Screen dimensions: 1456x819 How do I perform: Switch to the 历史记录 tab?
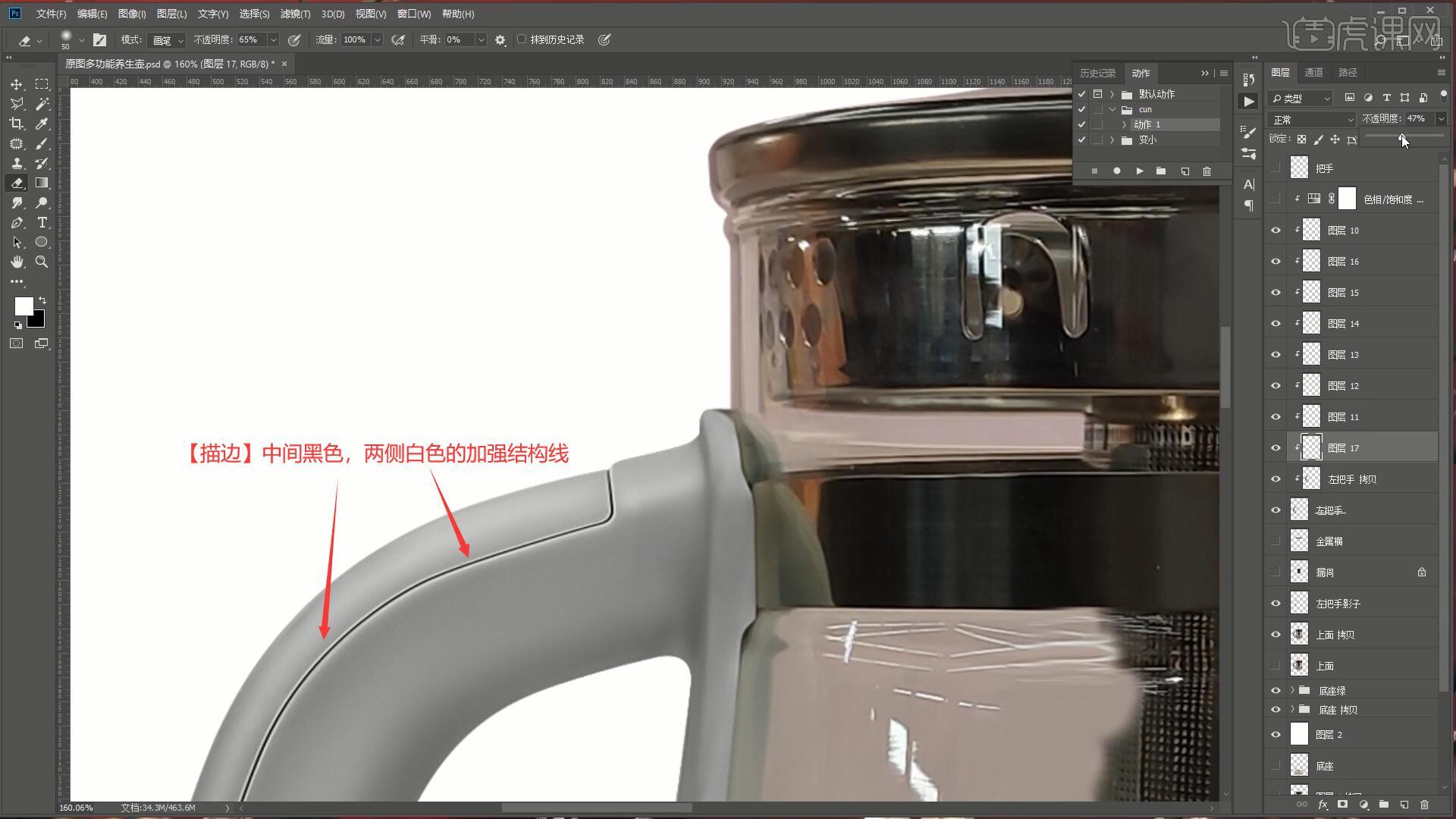click(1097, 73)
